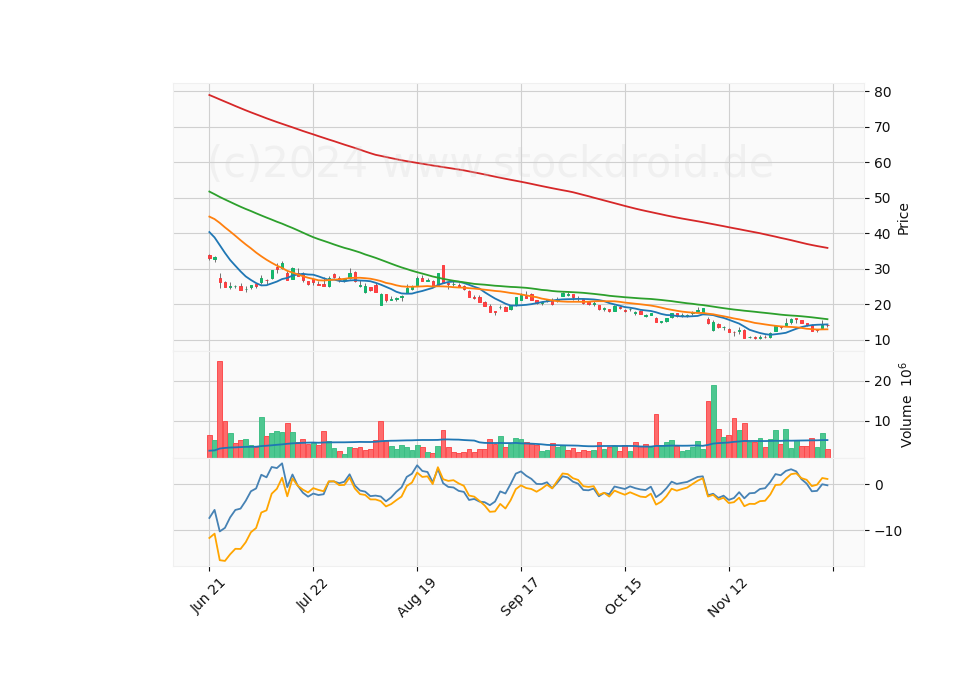Click the 0 oscillator axis label
Image resolution: width=960 pixels, height=690 pixels.
point(879,486)
